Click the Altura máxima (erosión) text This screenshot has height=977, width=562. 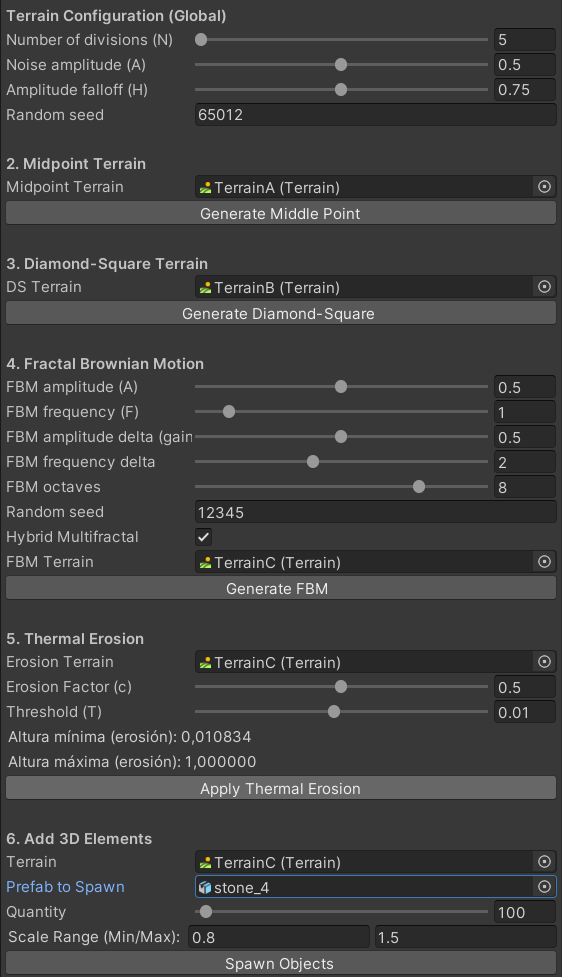132,761
